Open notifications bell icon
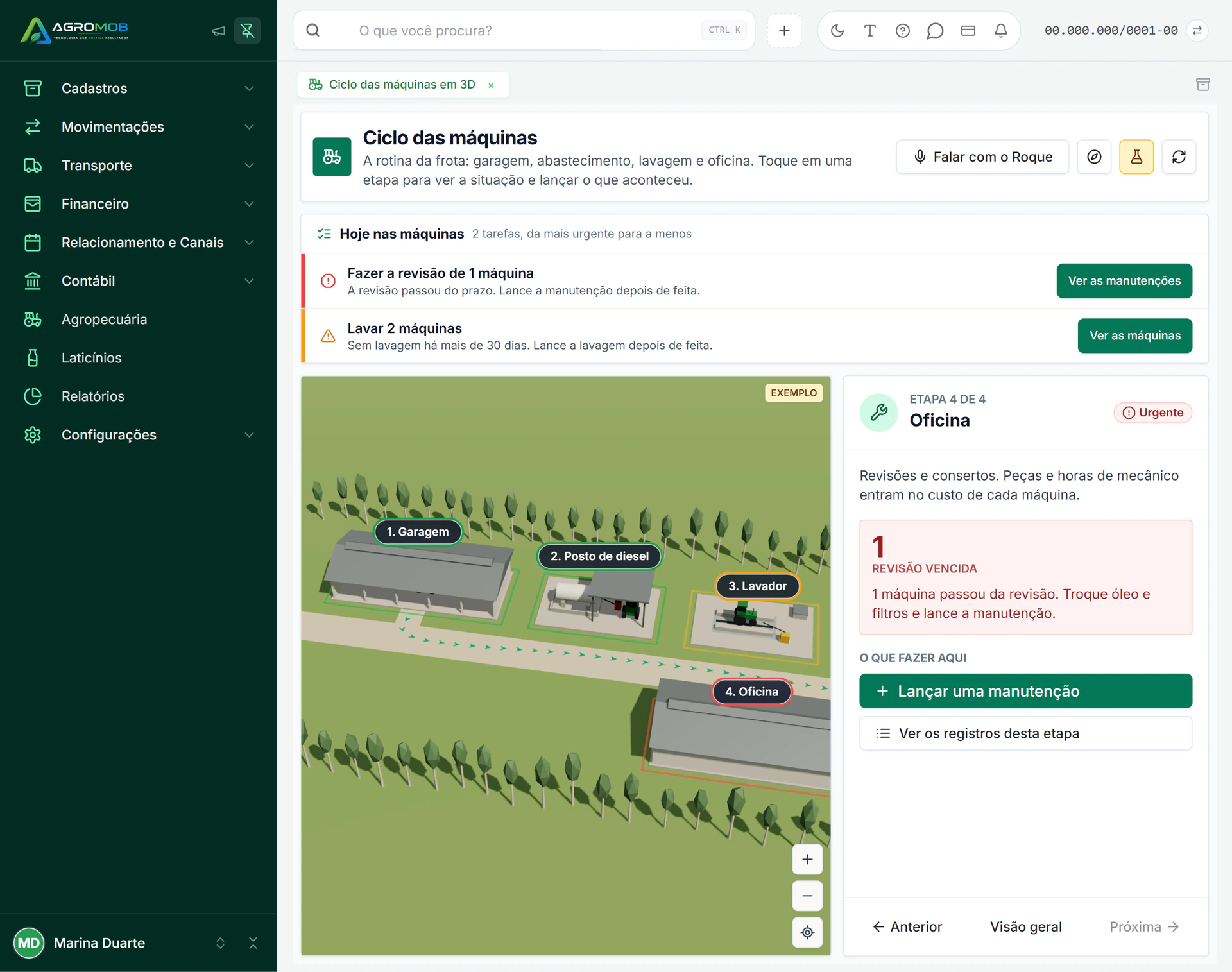Viewport: 1232px width, 972px height. [x=1000, y=30]
